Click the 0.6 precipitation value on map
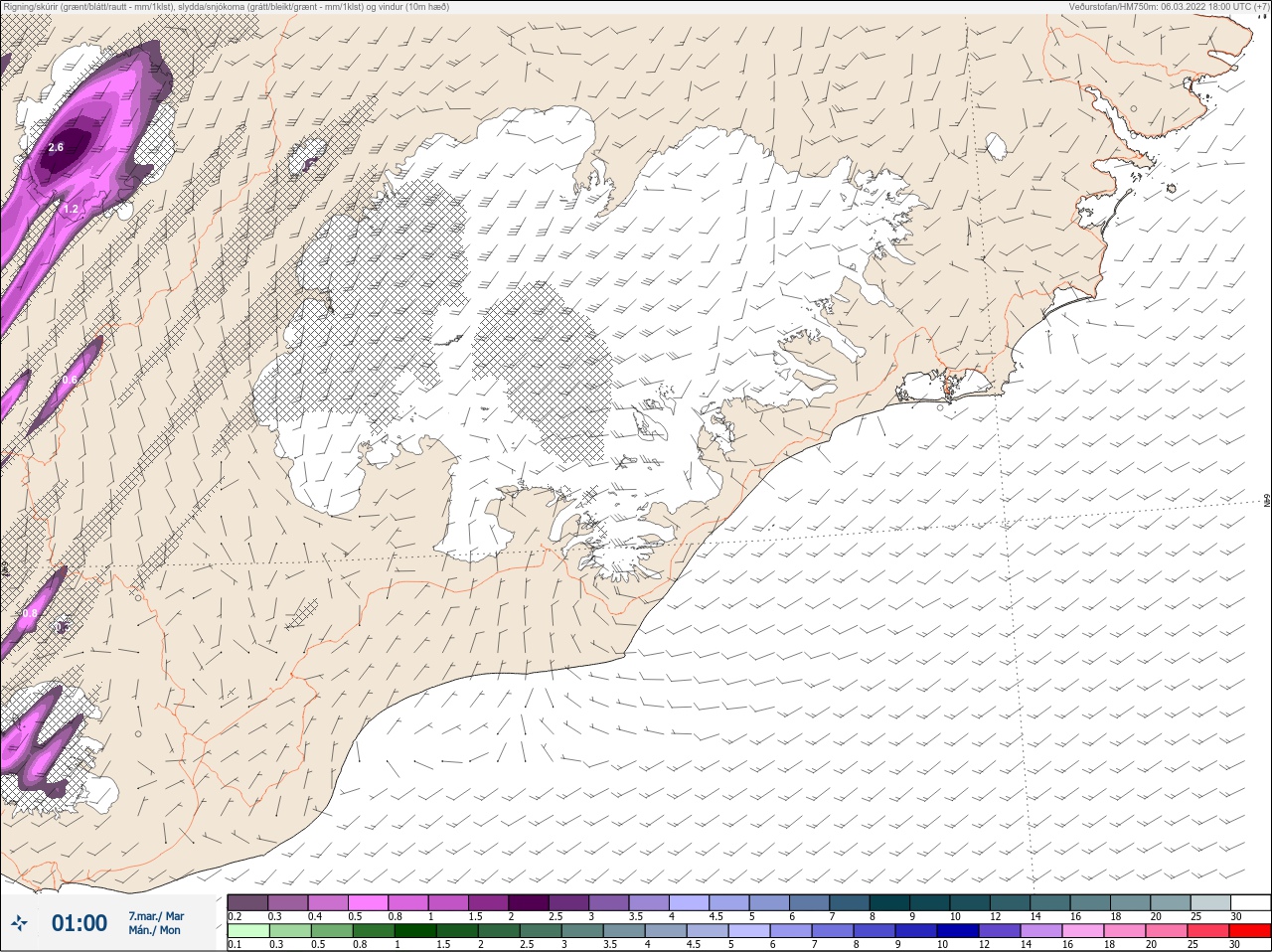The width and height of the screenshot is (1272, 952). [69, 380]
